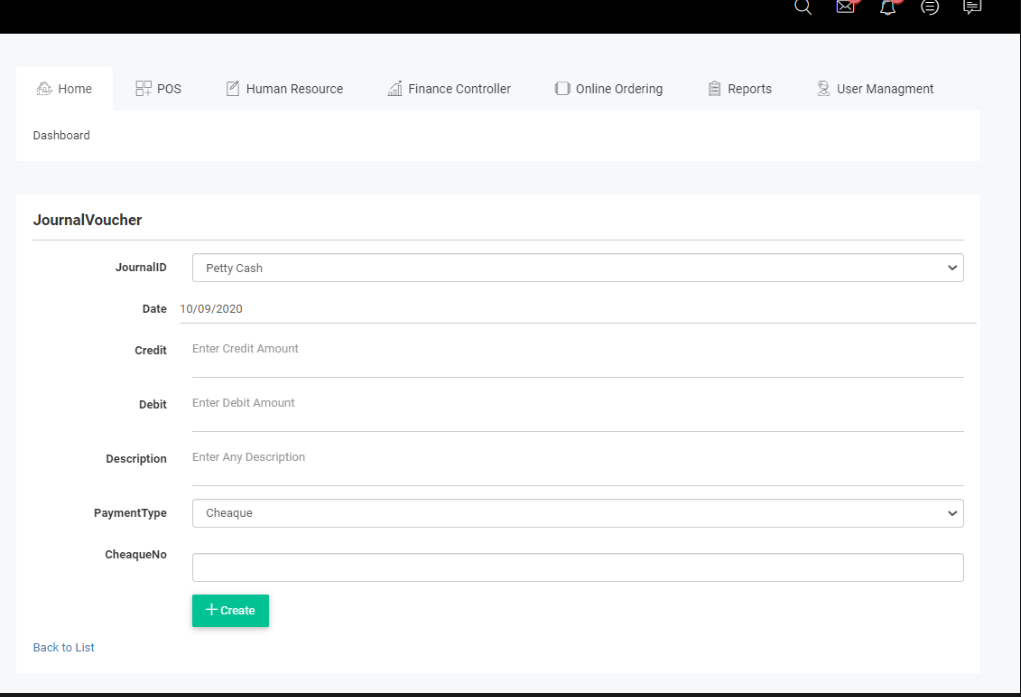
Task: Open the PaymentType dropdown showing Cheaque
Action: tap(577, 513)
